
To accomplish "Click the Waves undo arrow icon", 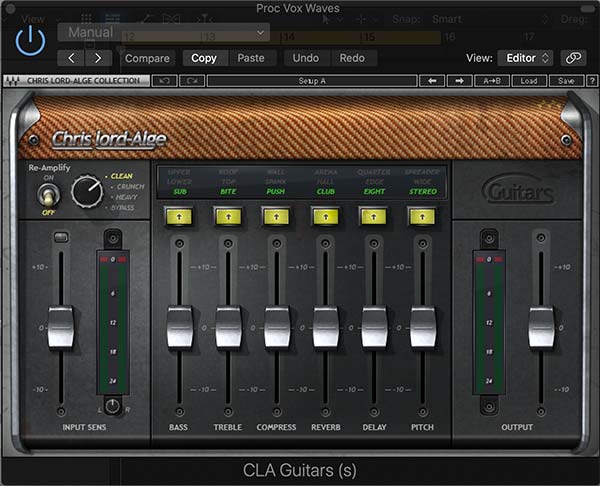I will pos(165,81).
